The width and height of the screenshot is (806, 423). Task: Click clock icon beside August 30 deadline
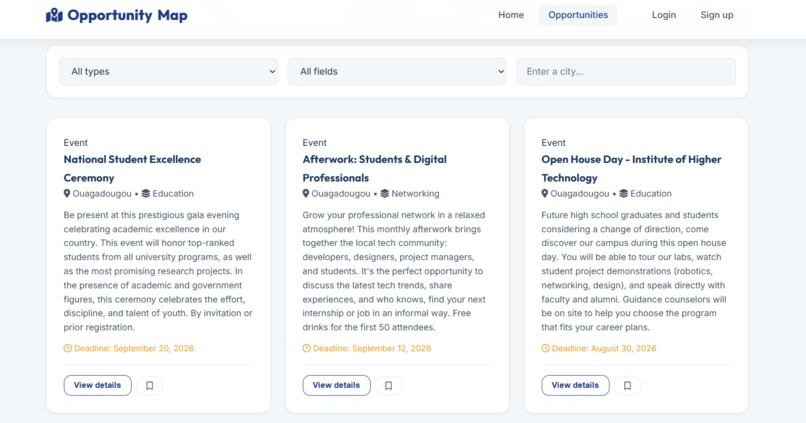click(x=546, y=348)
